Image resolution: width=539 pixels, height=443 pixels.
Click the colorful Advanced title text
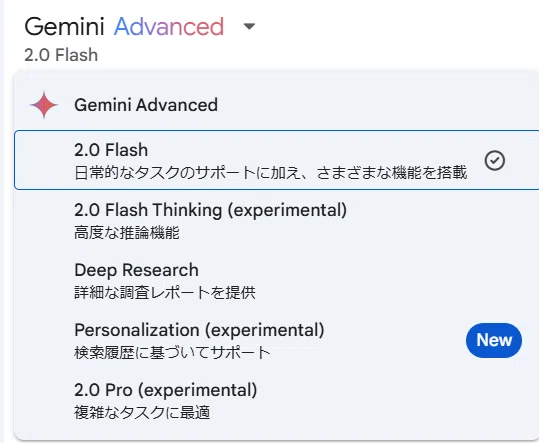pos(169,26)
